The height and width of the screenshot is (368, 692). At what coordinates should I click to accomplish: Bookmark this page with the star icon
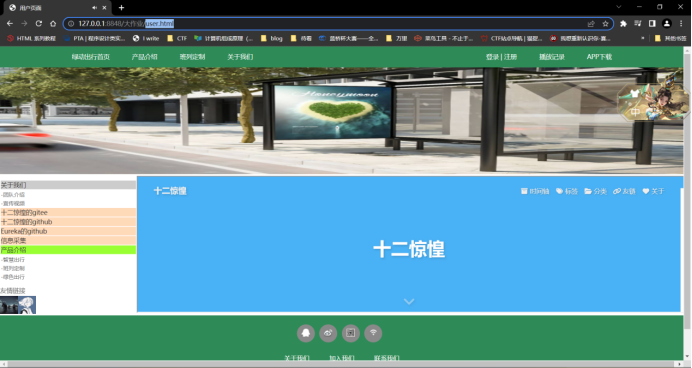(x=606, y=23)
